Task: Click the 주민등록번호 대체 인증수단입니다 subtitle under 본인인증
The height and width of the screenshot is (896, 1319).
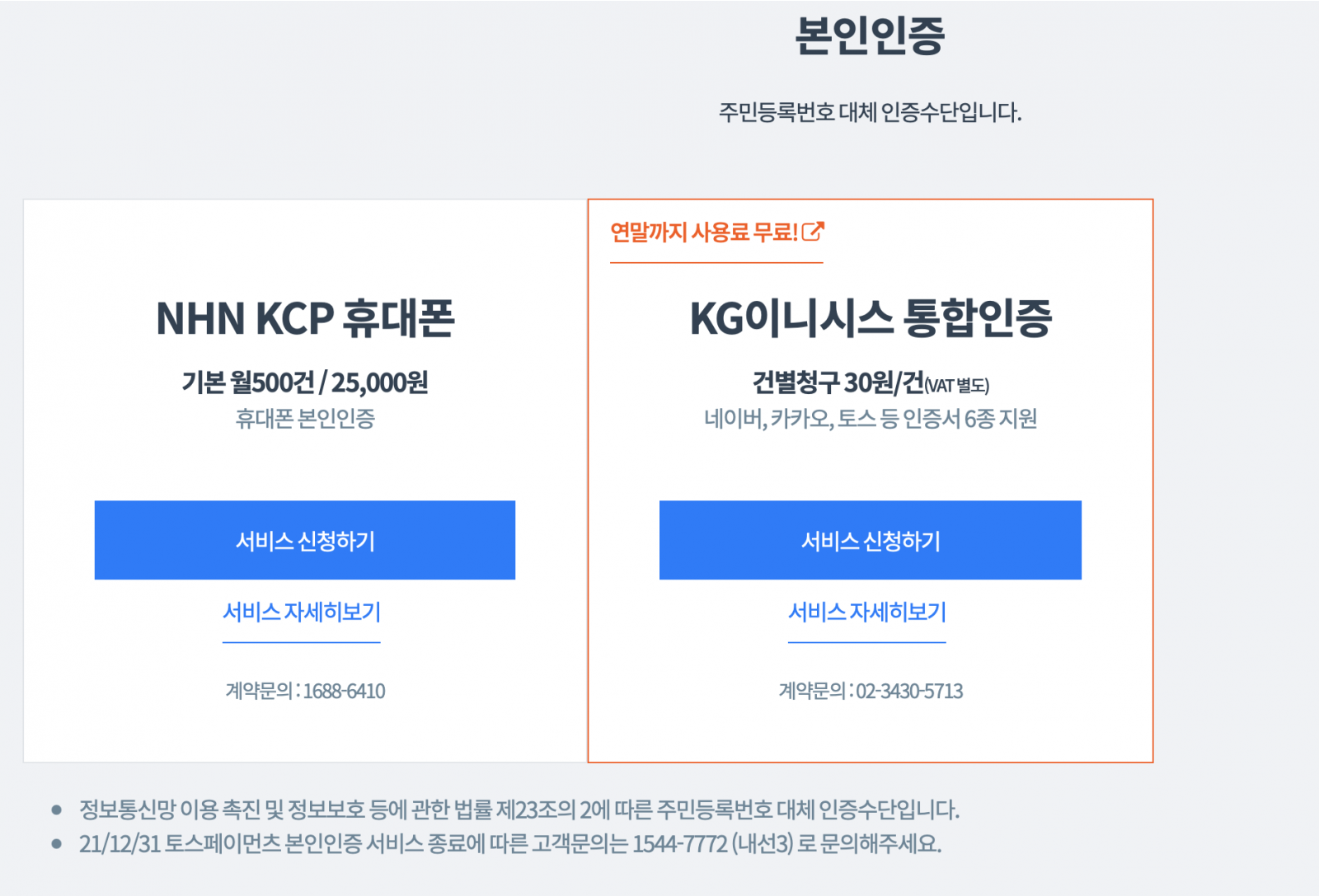Action: coord(870,112)
